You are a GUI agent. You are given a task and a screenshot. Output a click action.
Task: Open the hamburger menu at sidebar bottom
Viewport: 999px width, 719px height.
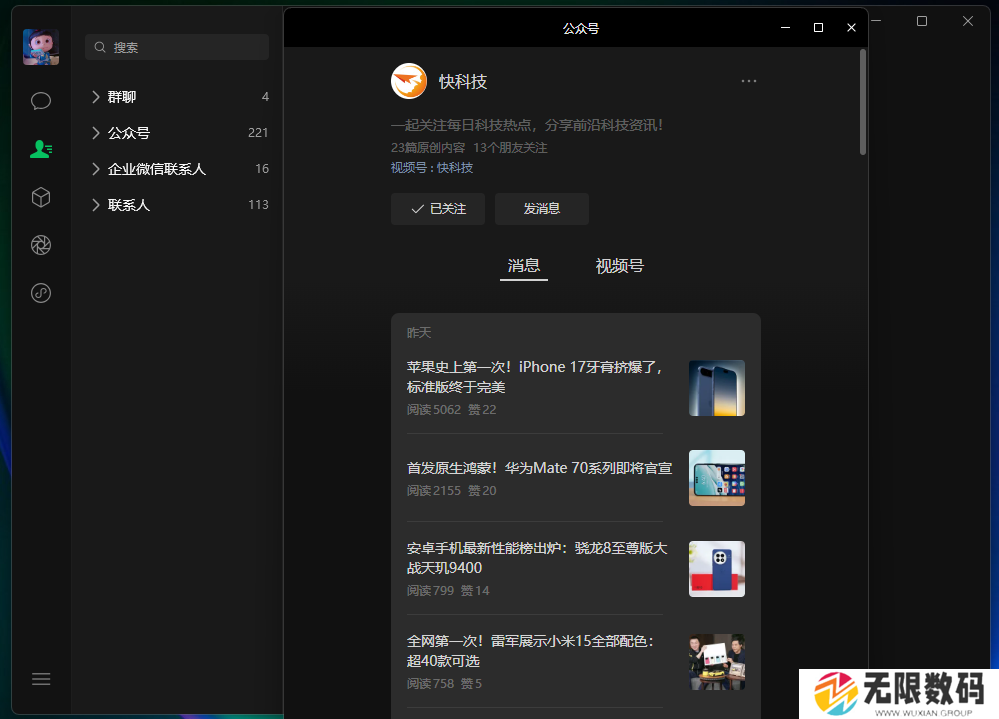point(41,679)
